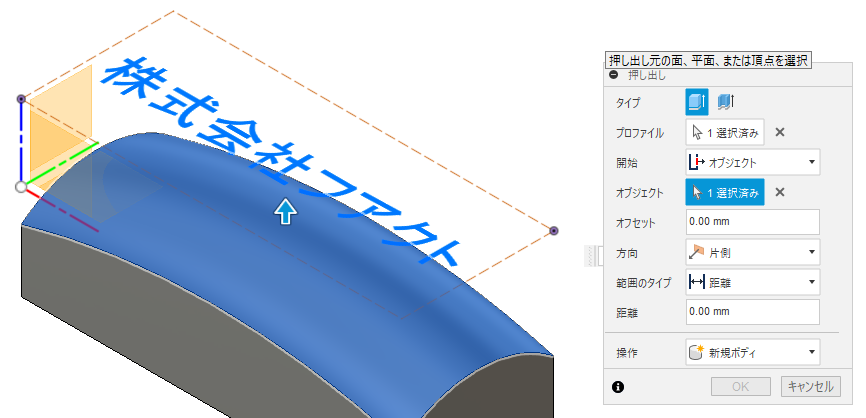Open the 方向 片側 dropdown
Viewport: 866px width, 418px height.
point(753,252)
